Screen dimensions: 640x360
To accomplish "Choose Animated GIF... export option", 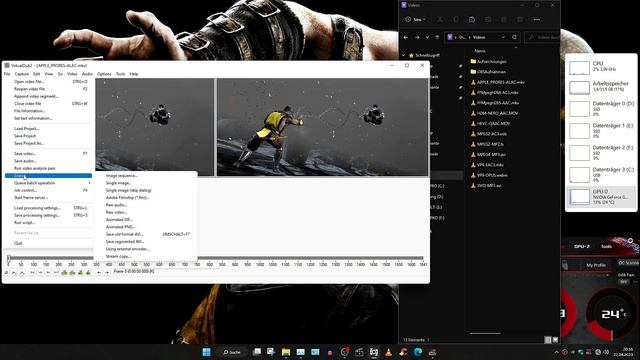I will click(146, 220).
